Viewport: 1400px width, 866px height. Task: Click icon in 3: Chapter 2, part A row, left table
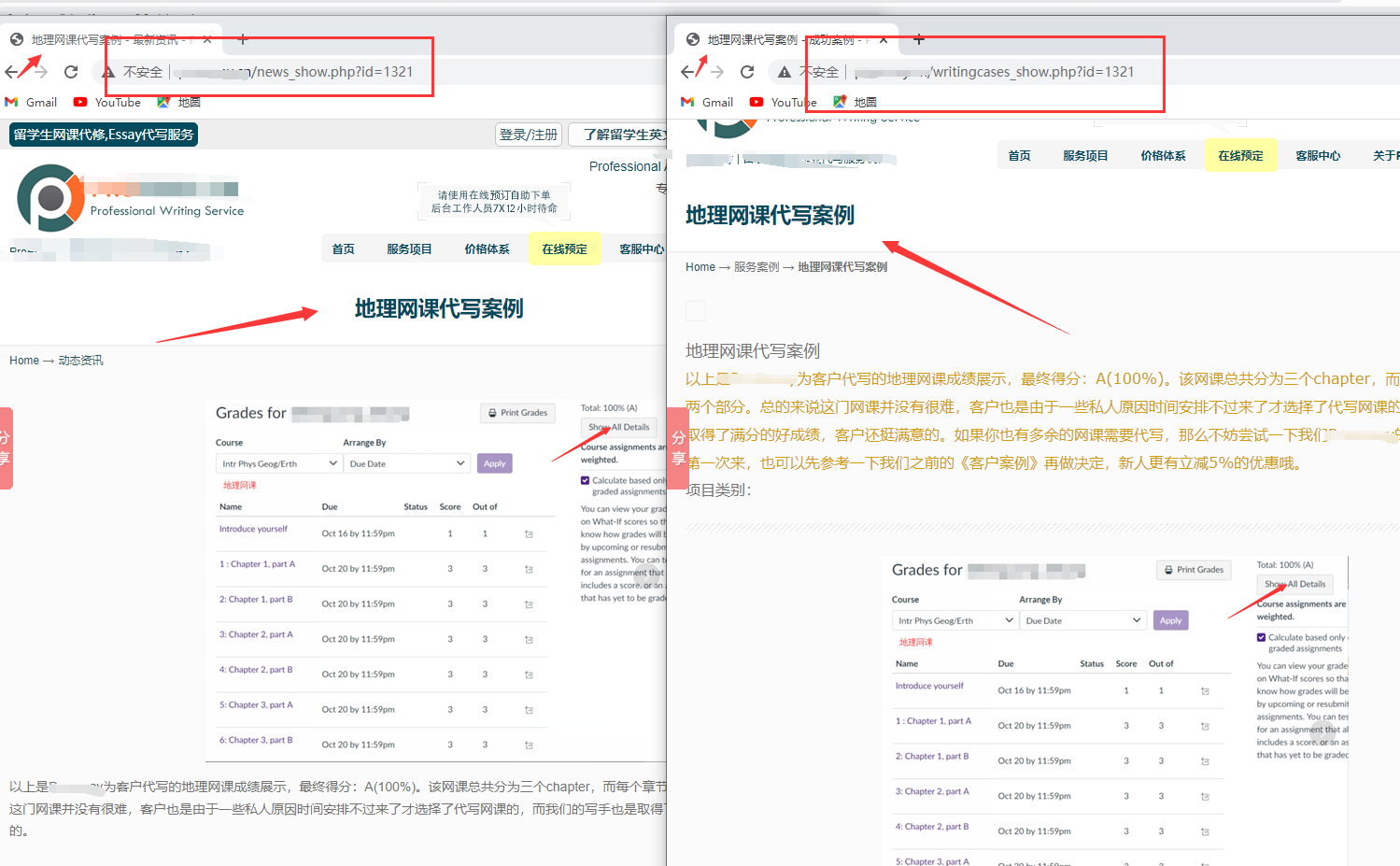click(x=529, y=640)
